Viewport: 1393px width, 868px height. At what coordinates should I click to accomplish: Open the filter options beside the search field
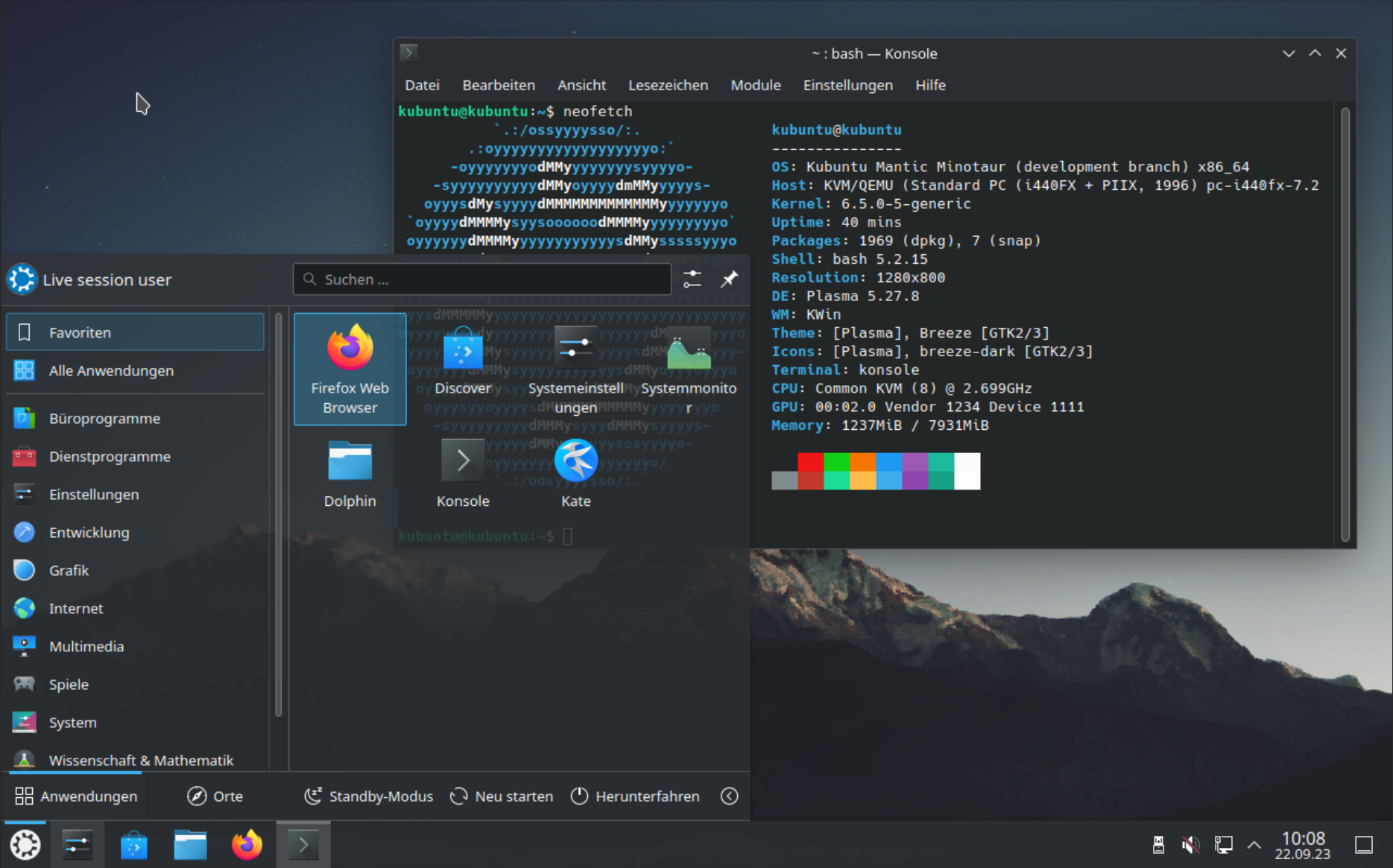(x=692, y=279)
